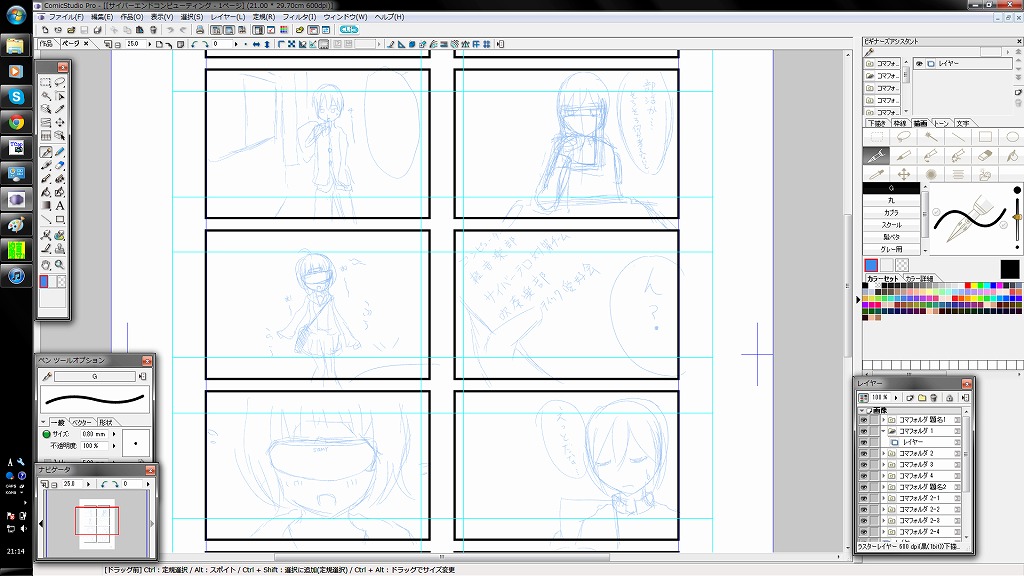Collapse コマフォルダ 1 folder in Layers
The width and height of the screenshot is (1024, 576).
(x=884, y=431)
